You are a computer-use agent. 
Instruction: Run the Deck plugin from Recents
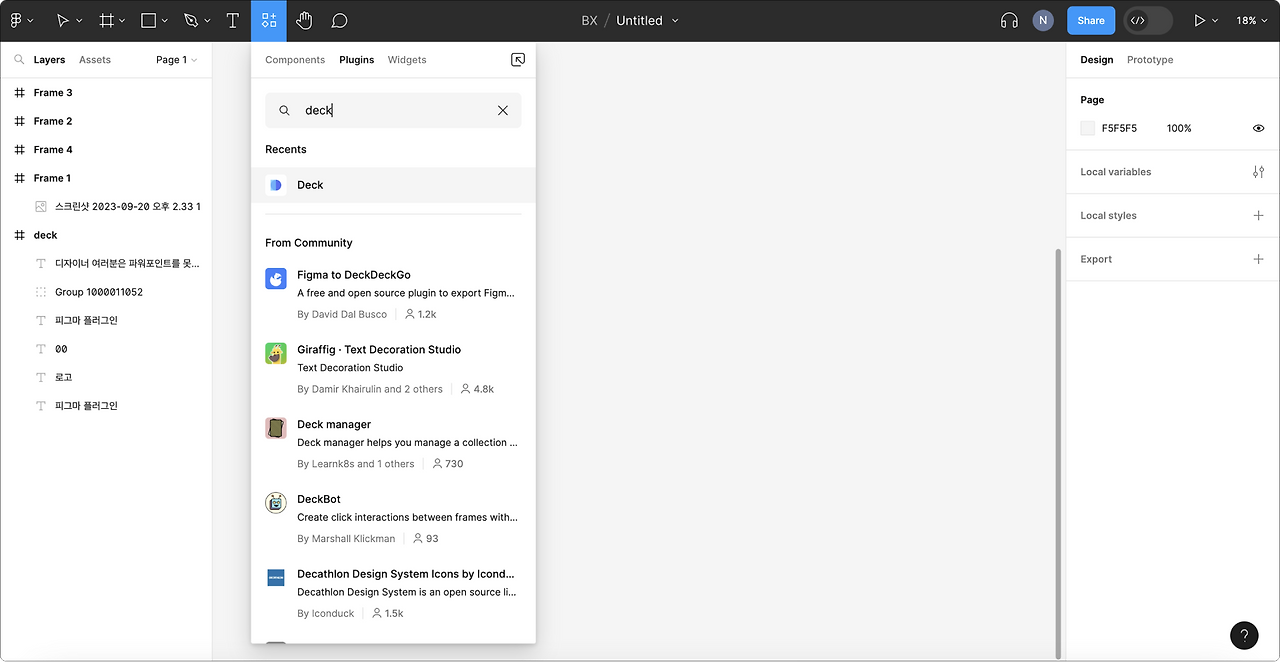[x=393, y=185]
